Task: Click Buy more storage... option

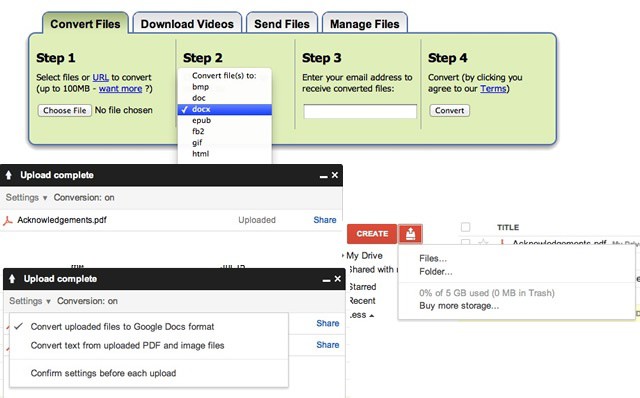Action: 459,306
